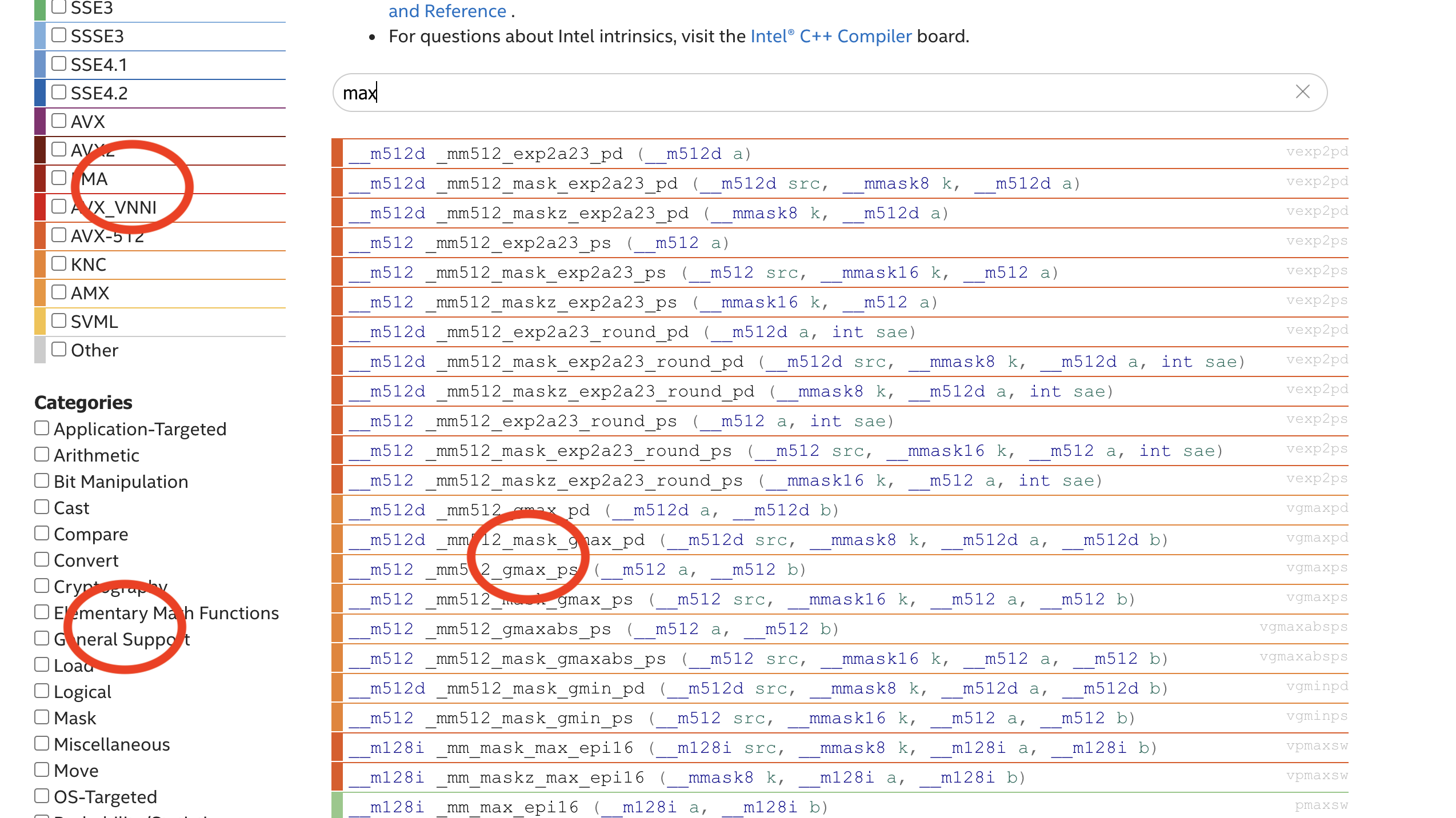Image resolution: width=1456 pixels, height=818 pixels.
Task: Click the yellow SVML color bar
Action: click(x=40, y=322)
